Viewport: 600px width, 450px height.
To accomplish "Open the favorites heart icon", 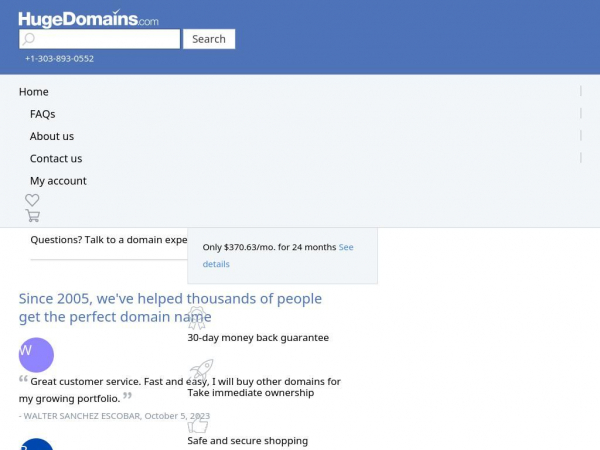I will click(x=32, y=200).
